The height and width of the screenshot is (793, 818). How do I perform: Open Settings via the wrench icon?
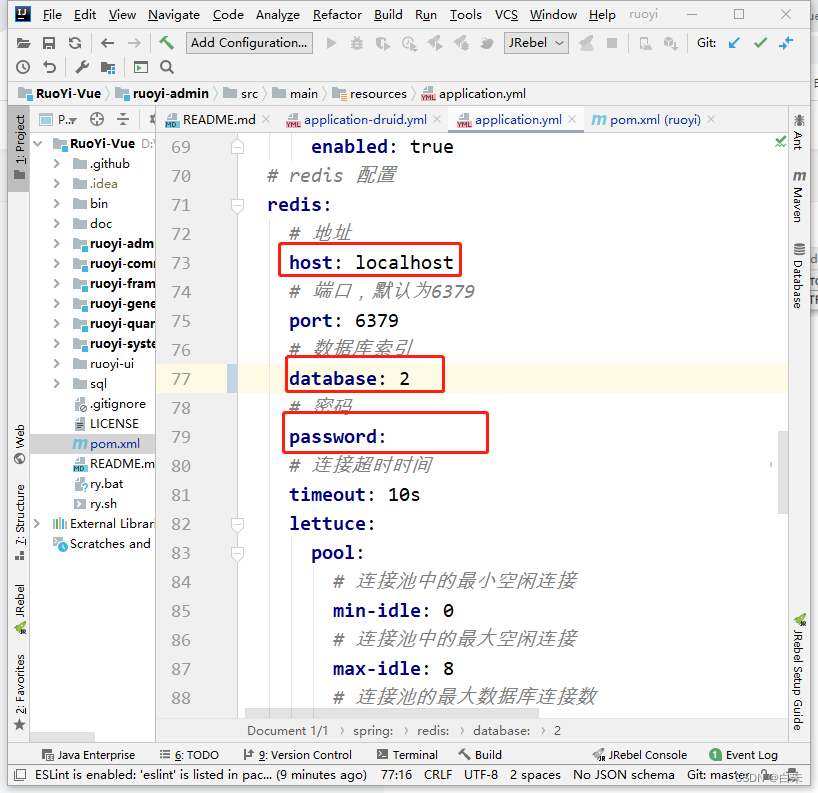pos(82,67)
